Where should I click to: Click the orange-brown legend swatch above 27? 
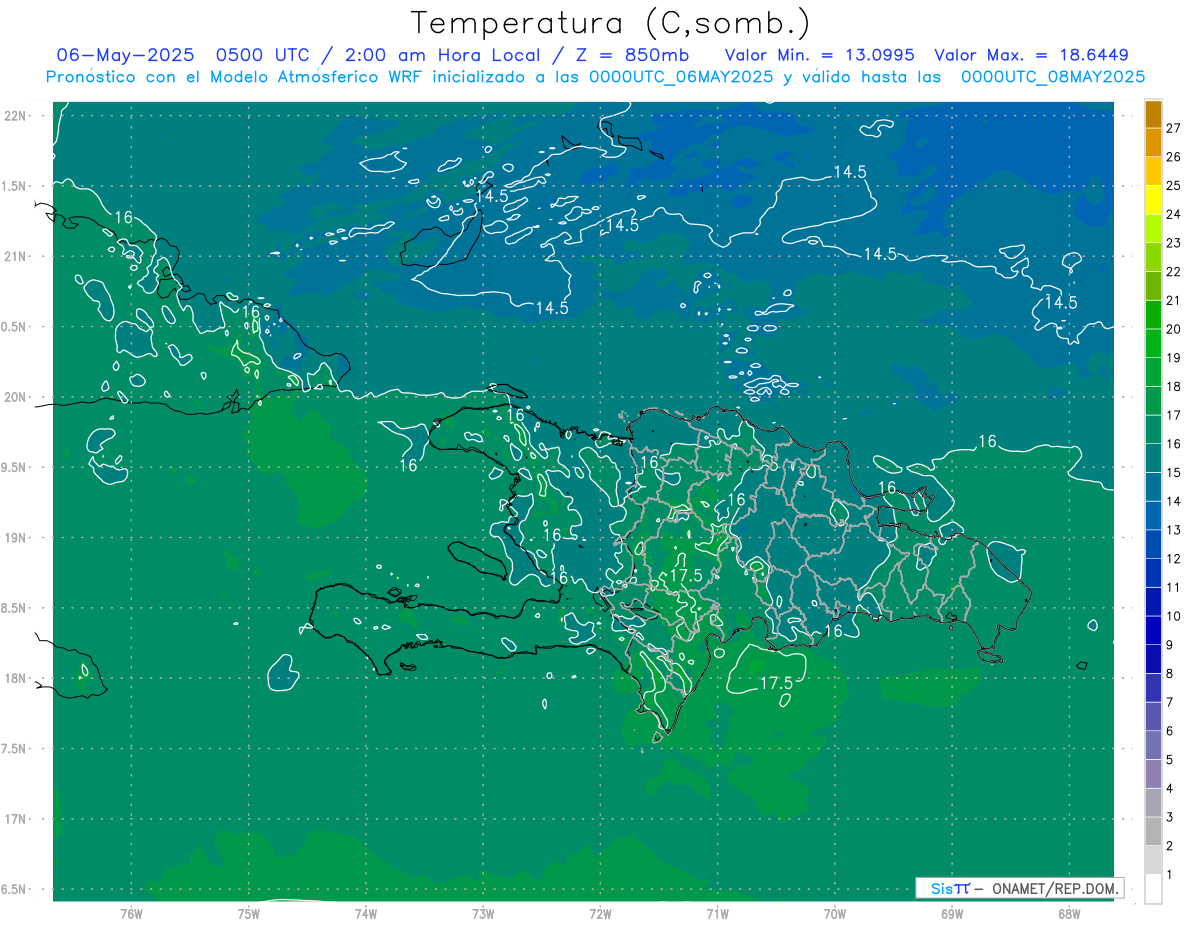point(1154,114)
